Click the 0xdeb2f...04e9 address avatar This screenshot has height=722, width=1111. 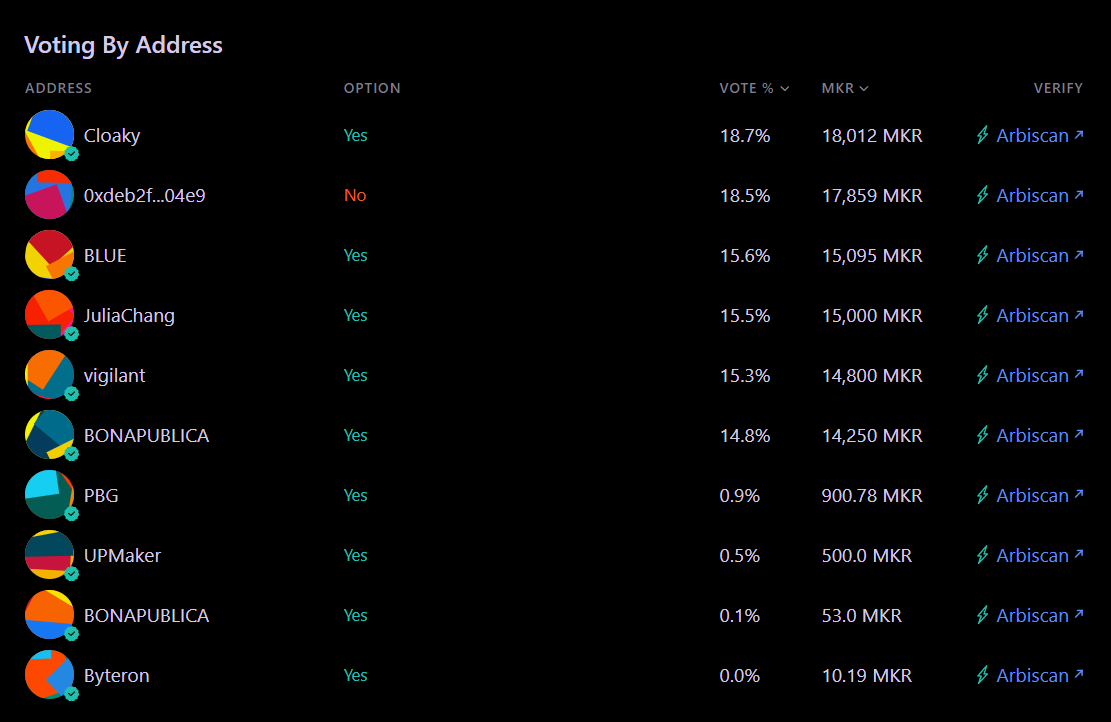[49, 195]
